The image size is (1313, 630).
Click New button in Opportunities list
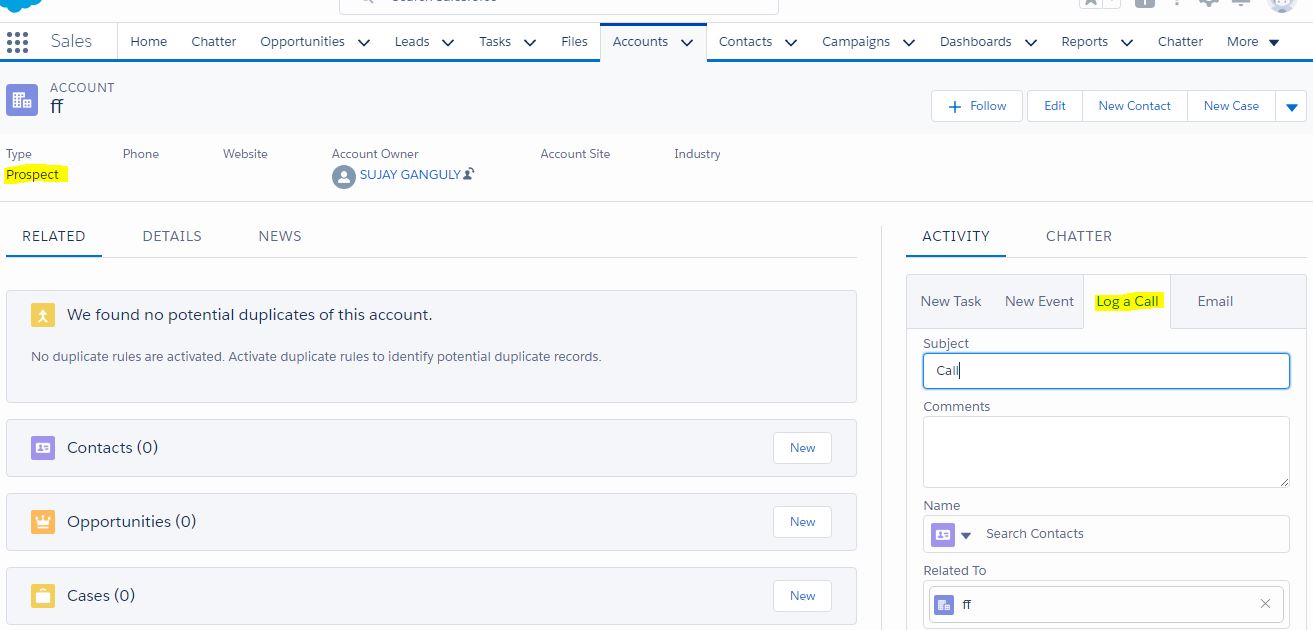(802, 522)
